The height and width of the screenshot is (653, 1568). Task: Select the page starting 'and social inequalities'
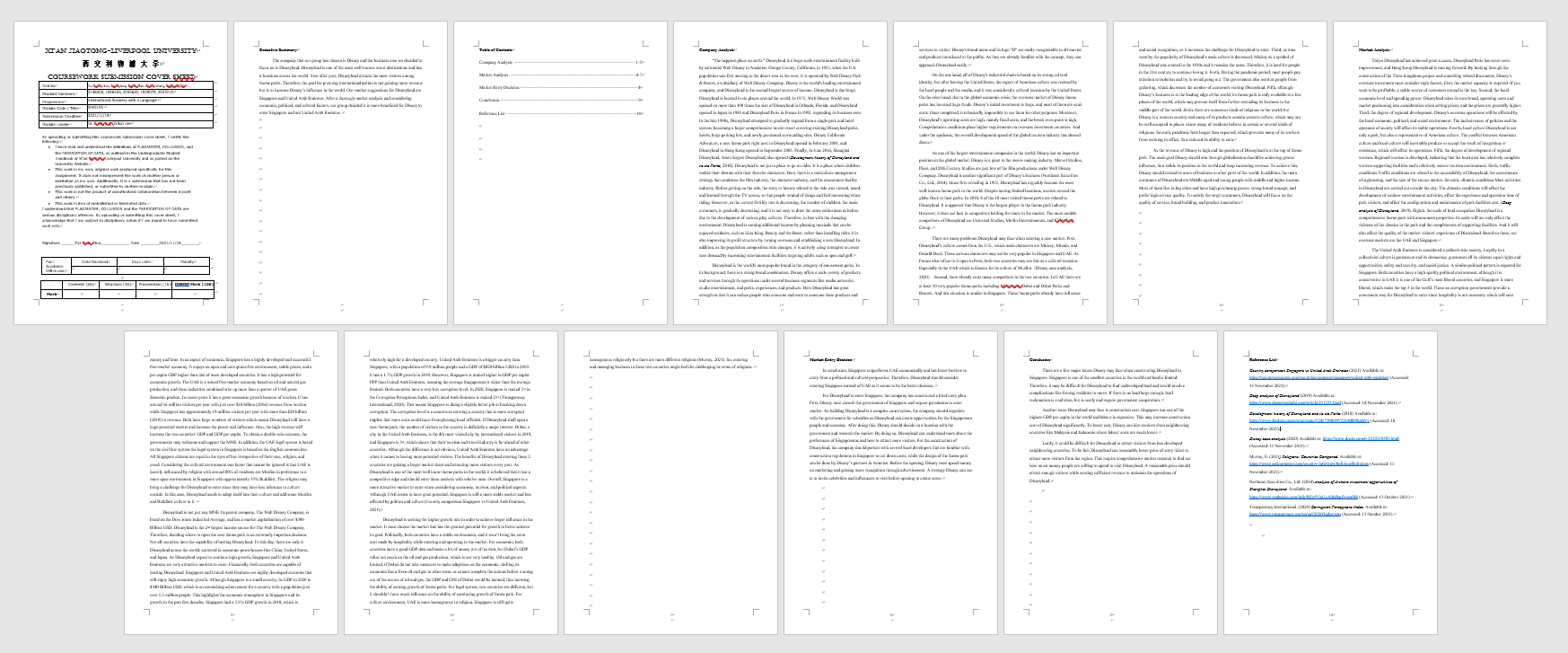(1219, 173)
